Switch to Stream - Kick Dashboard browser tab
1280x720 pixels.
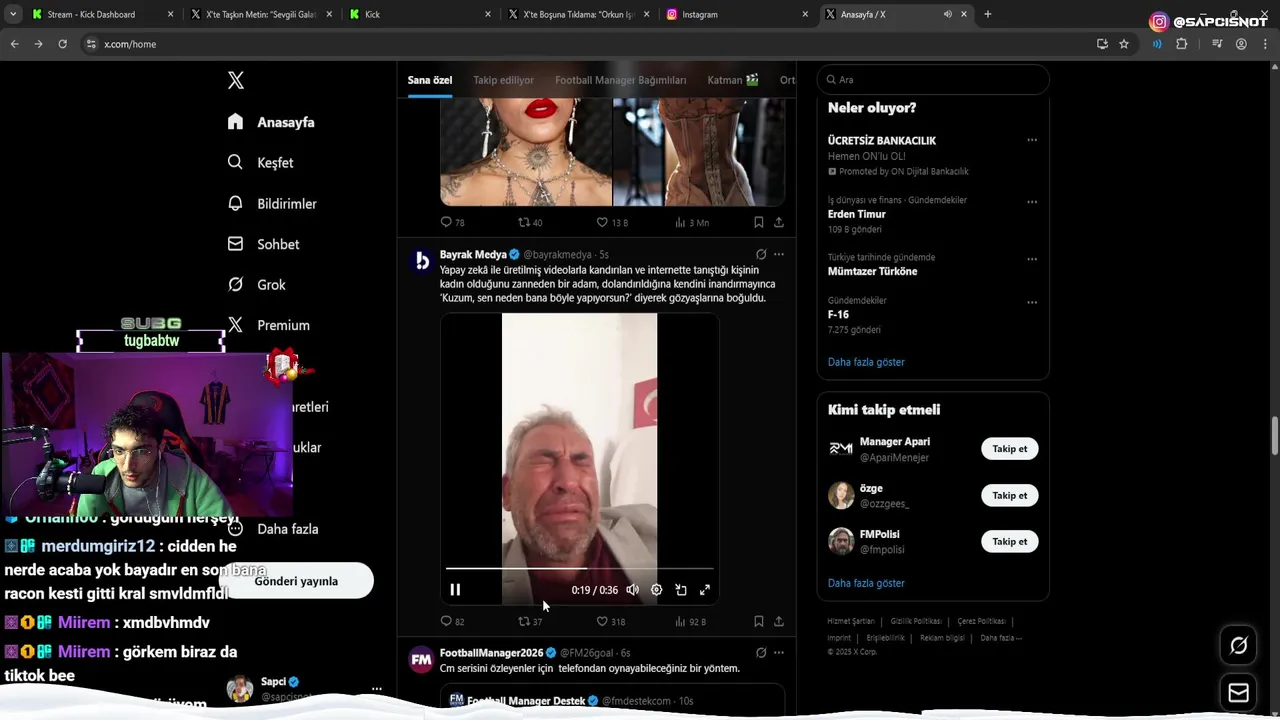click(x=100, y=14)
